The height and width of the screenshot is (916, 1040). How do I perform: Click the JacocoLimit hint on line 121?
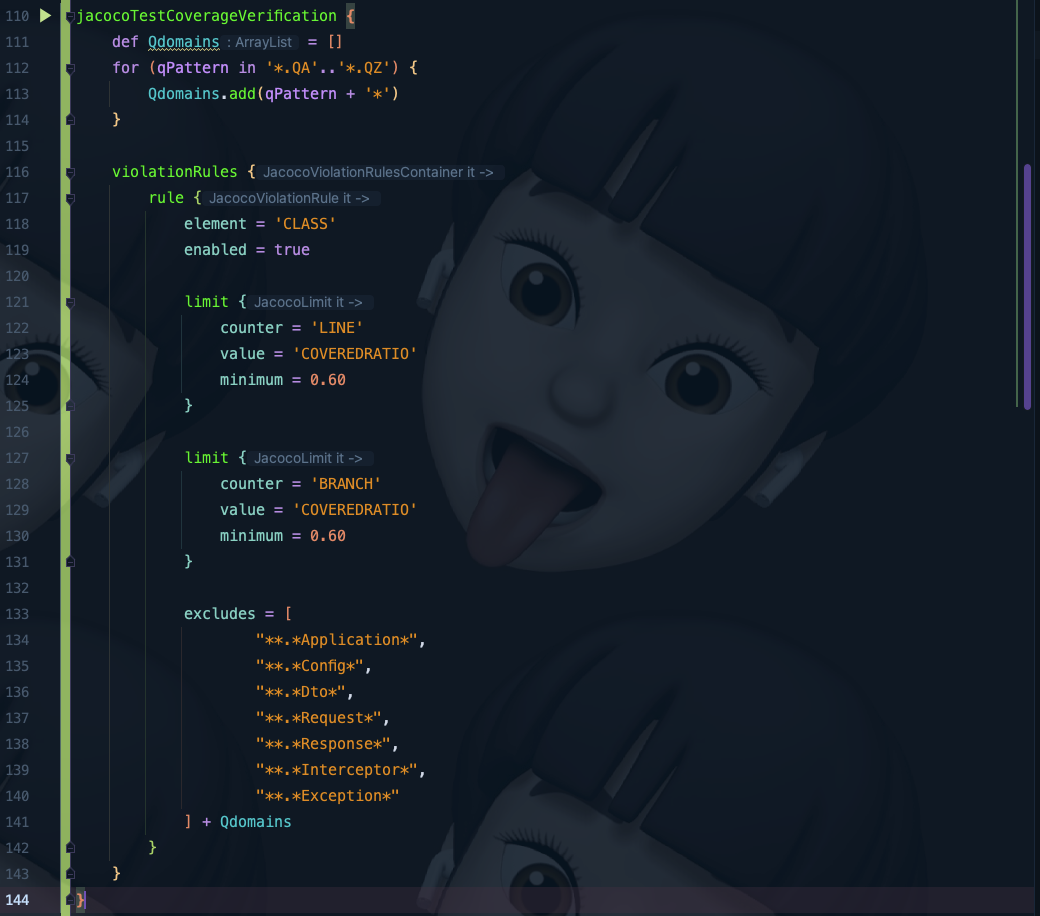click(308, 302)
